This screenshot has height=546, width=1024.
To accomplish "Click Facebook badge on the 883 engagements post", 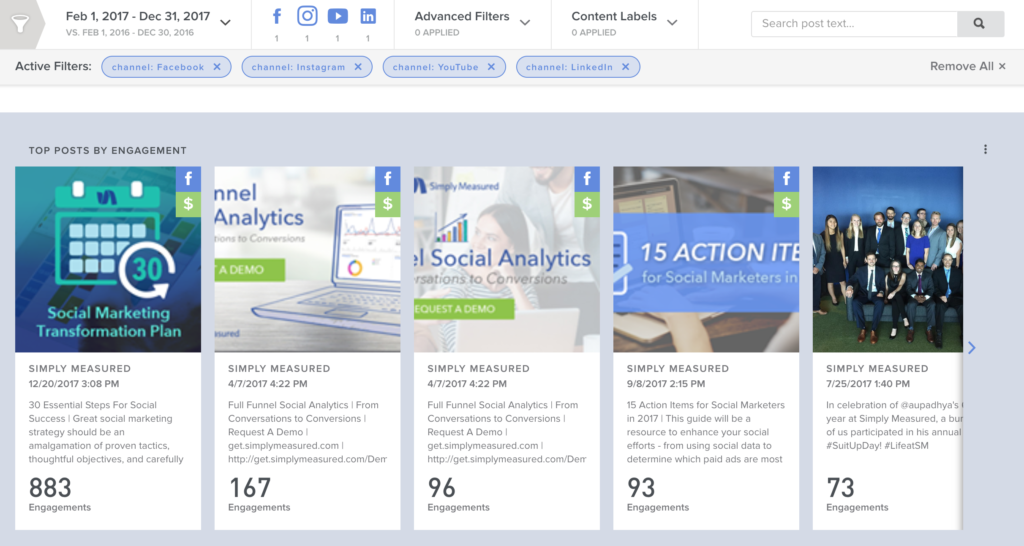I will pos(189,179).
